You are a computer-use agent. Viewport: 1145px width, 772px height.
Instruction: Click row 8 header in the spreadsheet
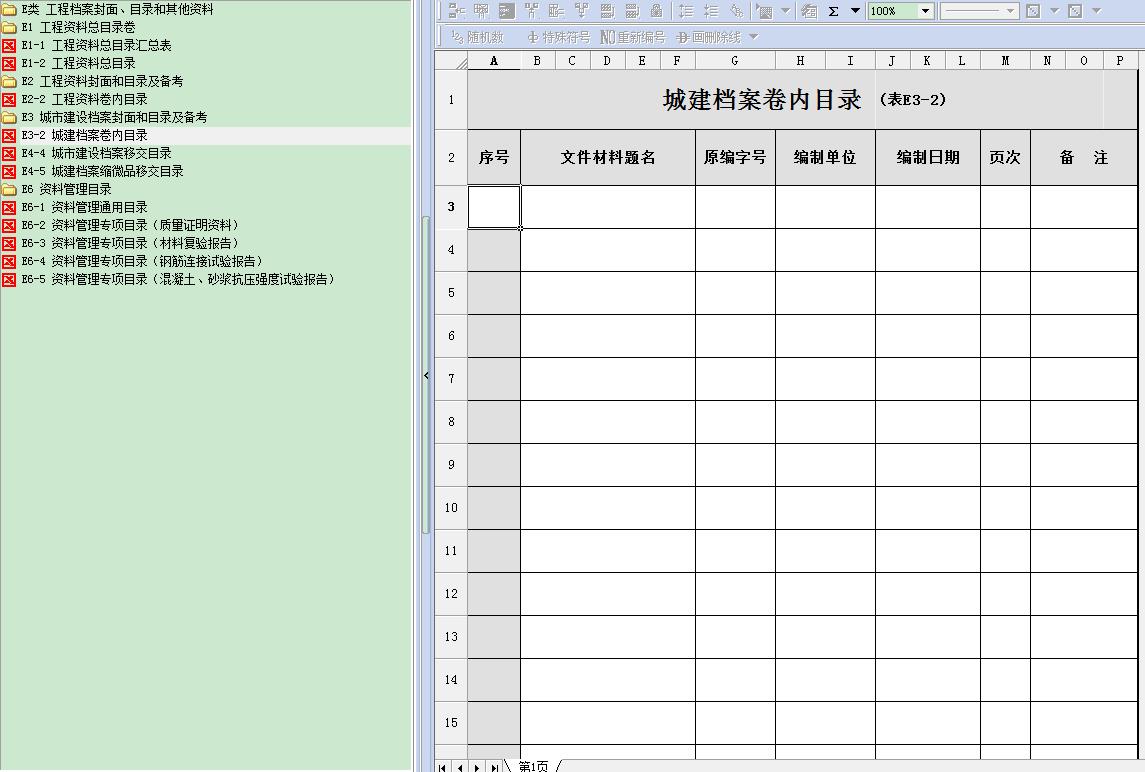tap(451, 422)
